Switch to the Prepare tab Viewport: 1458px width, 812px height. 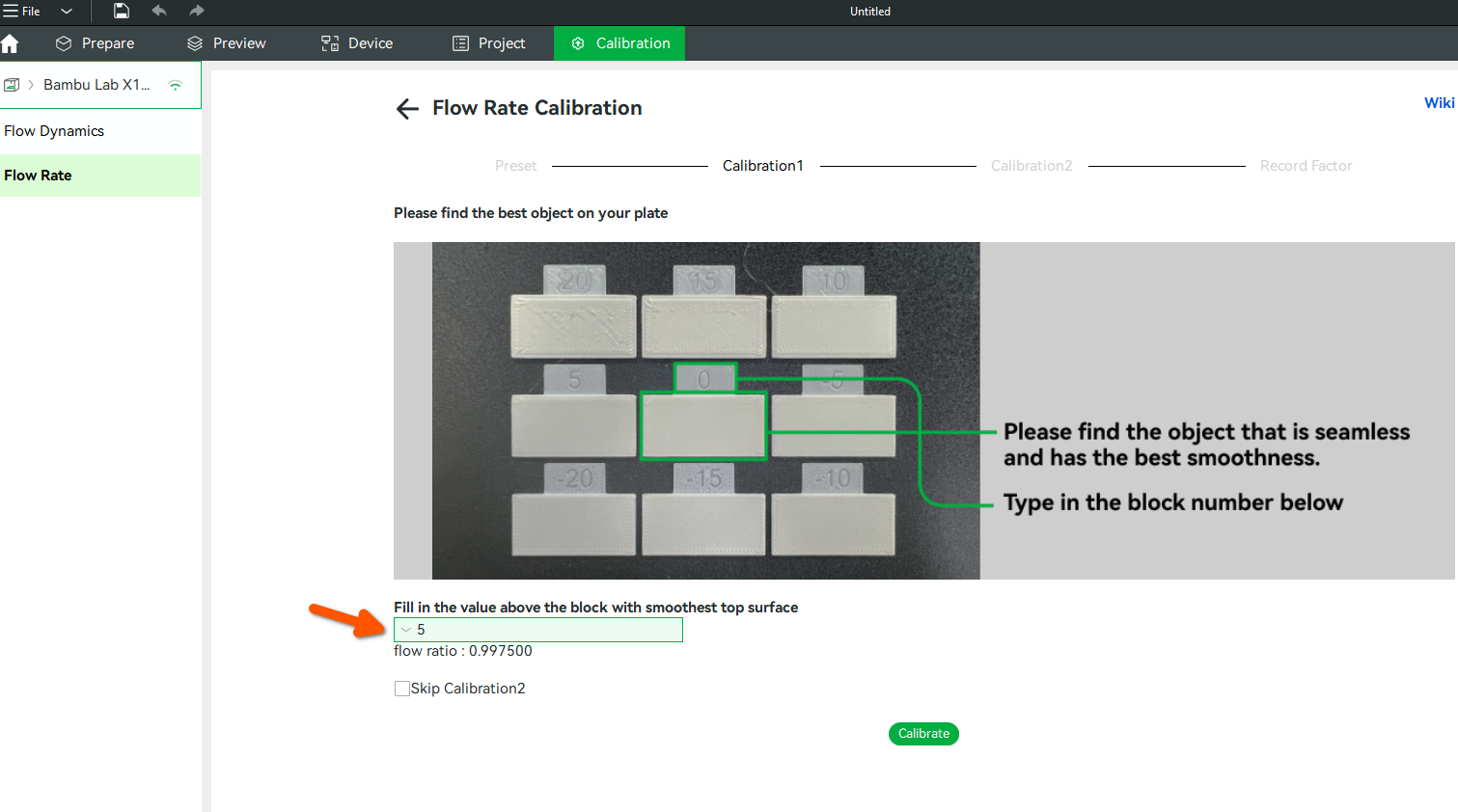(x=95, y=43)
